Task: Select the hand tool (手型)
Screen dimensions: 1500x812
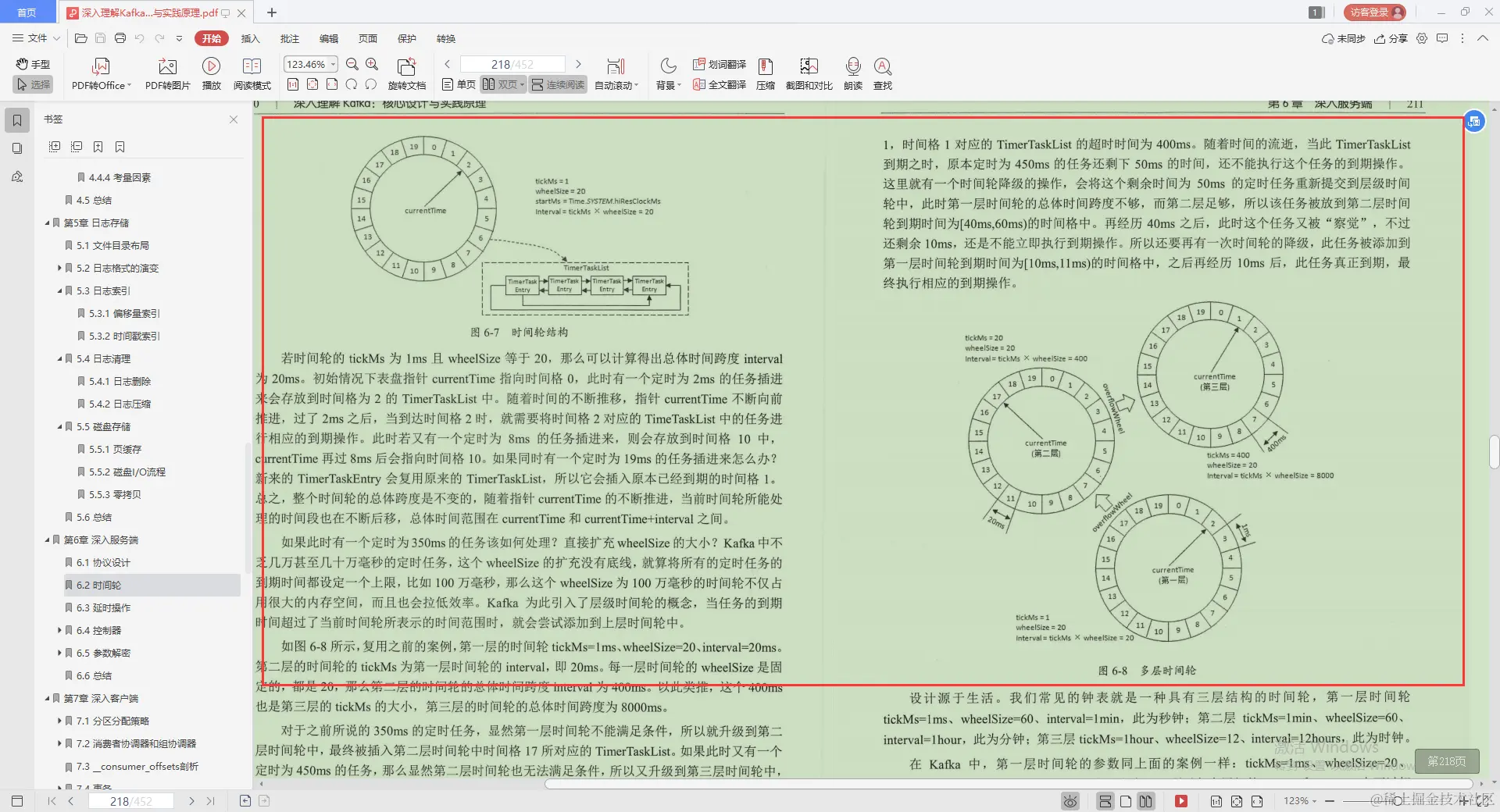Action: pyautogui.click(x=32, y=64)
